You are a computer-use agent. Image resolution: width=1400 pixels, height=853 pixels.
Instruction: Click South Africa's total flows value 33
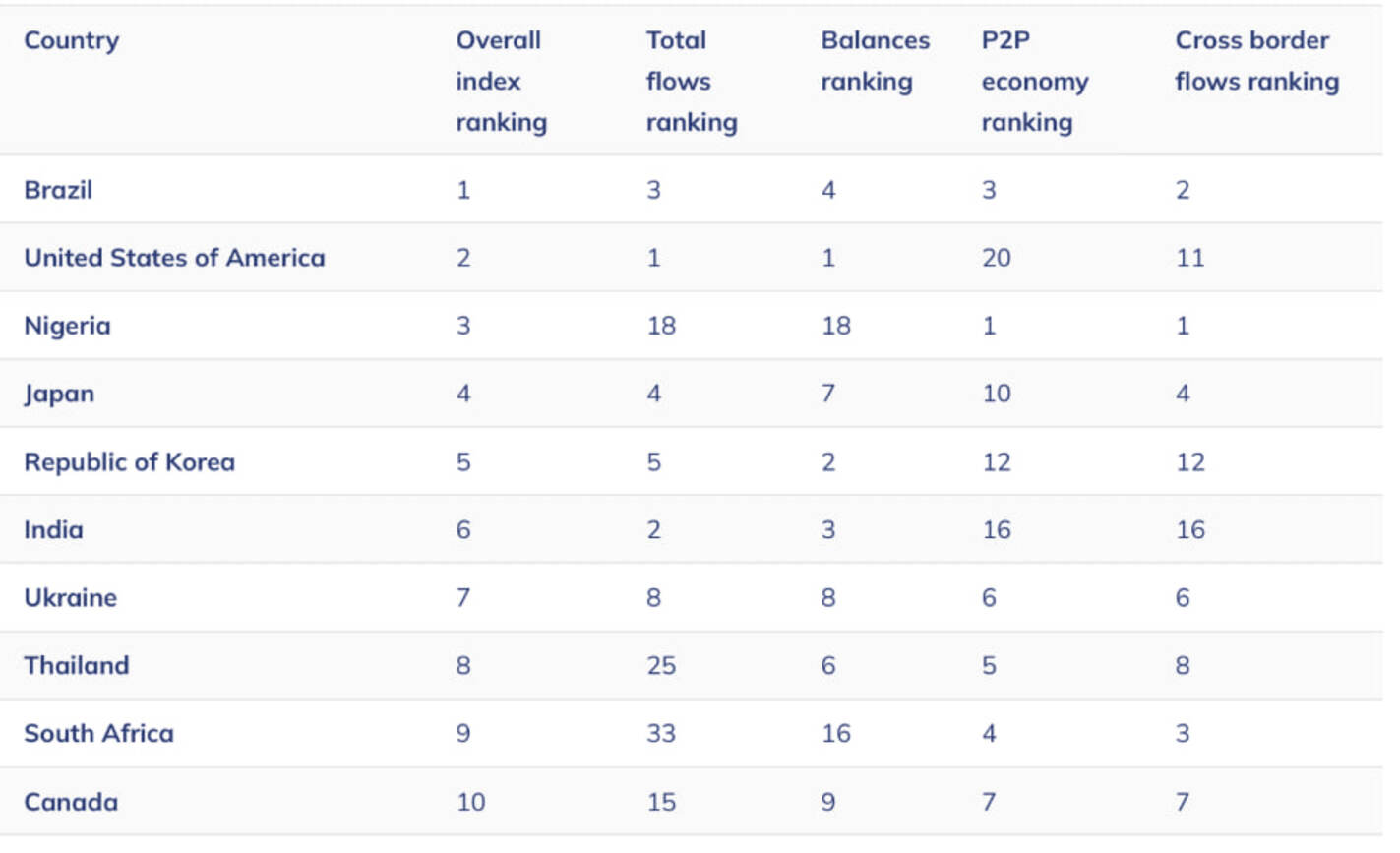pyautogui.click(x=661, y=734)
